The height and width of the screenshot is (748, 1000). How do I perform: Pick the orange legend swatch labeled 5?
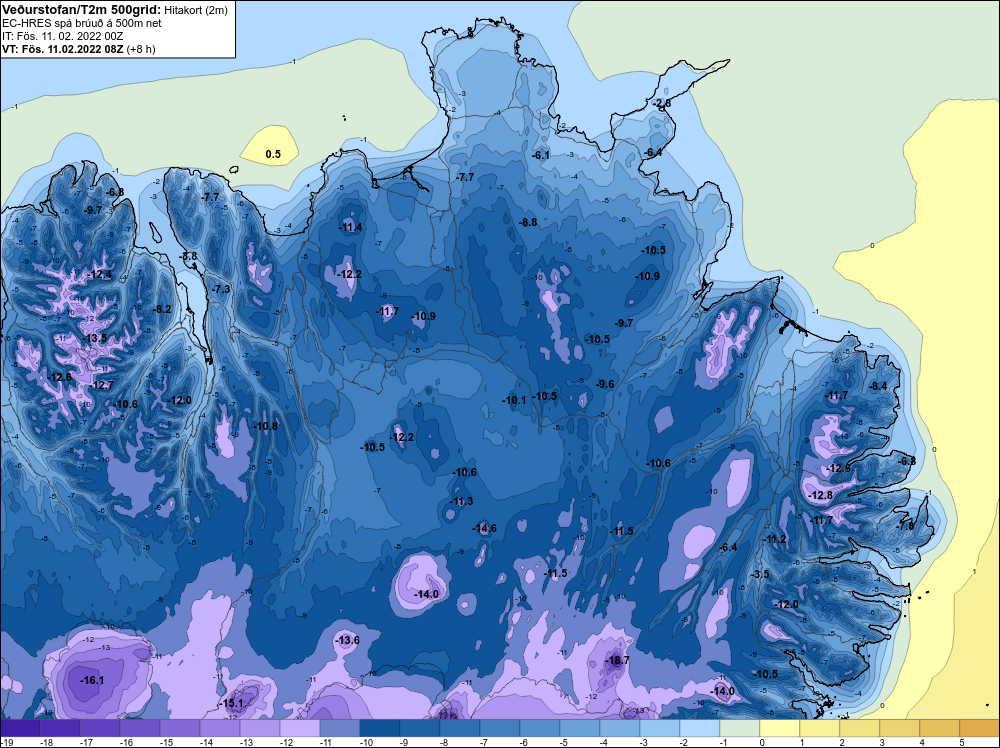pyautogui.click(x=980, y=728)
